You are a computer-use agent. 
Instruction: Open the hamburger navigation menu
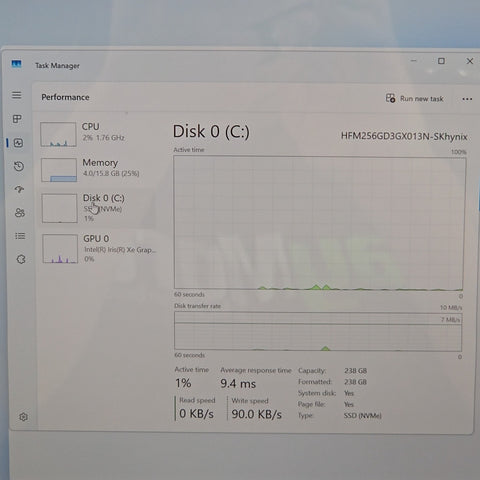17,95
